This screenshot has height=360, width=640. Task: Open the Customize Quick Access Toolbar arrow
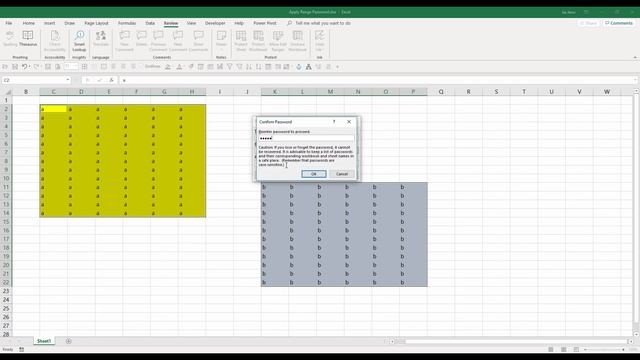338,67
